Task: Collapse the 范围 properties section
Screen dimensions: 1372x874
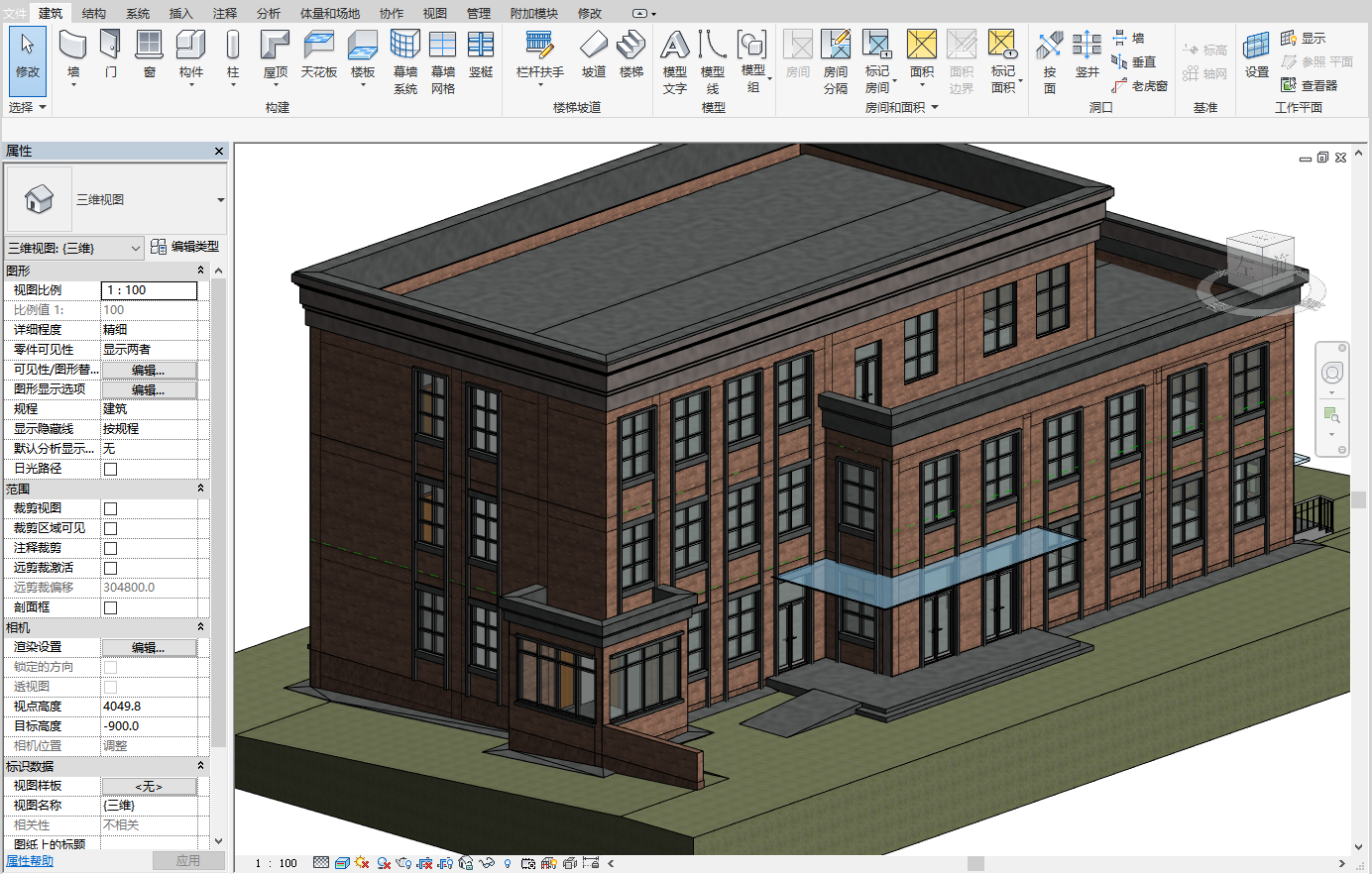Action: click(x=200, y=489)
